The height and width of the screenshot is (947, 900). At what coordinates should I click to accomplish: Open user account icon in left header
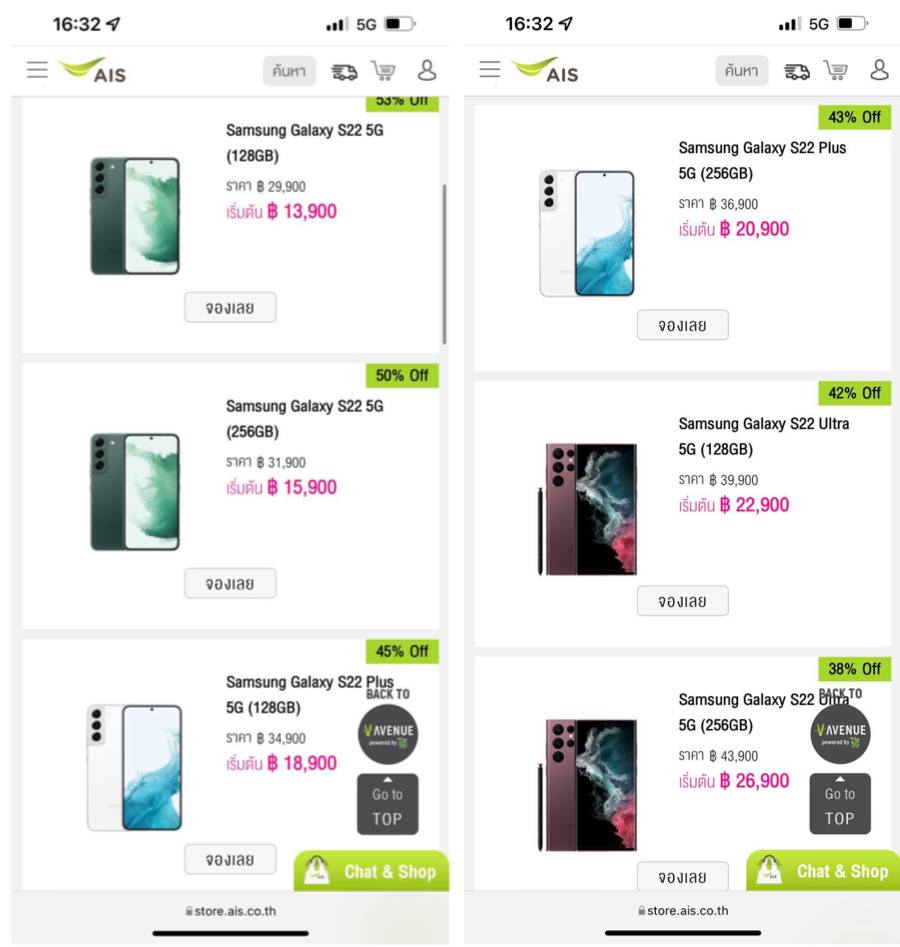[x=427, y=70]
